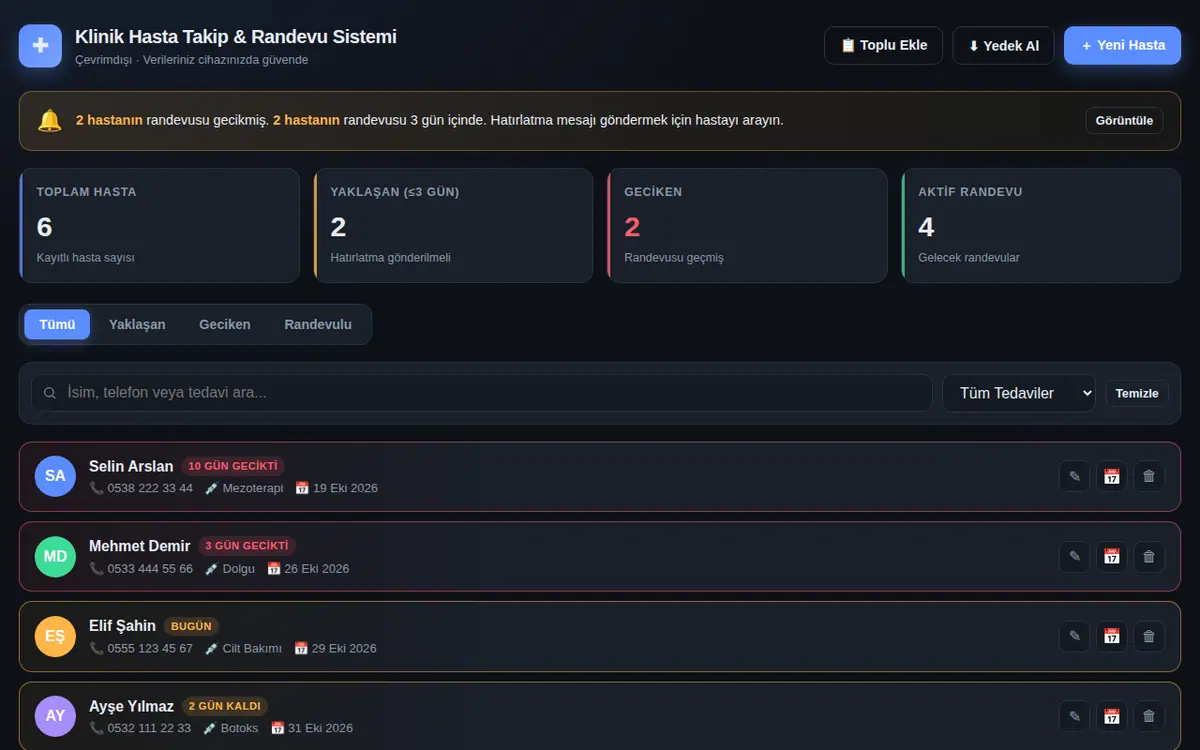
Task: Edit Elif Şahin's record with pencil icon
Action: [x=1075, y=636]
